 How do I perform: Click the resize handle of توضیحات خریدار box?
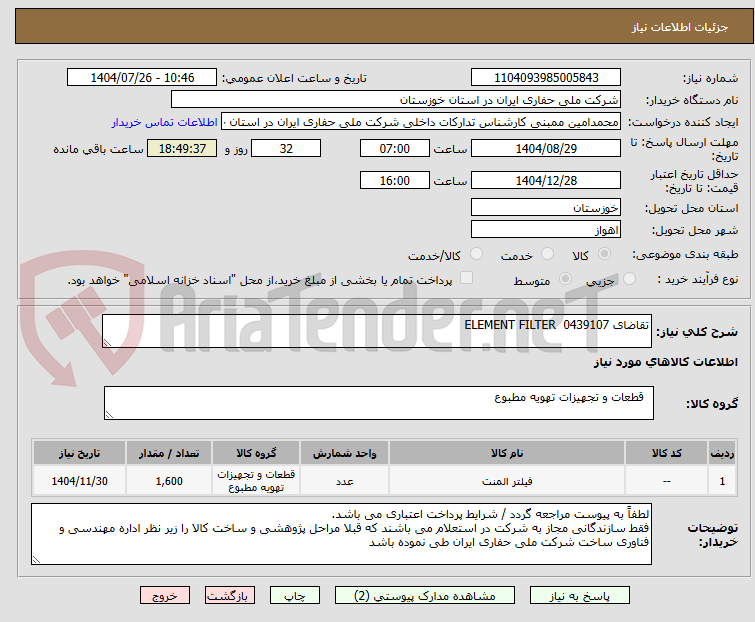point(36,560)
